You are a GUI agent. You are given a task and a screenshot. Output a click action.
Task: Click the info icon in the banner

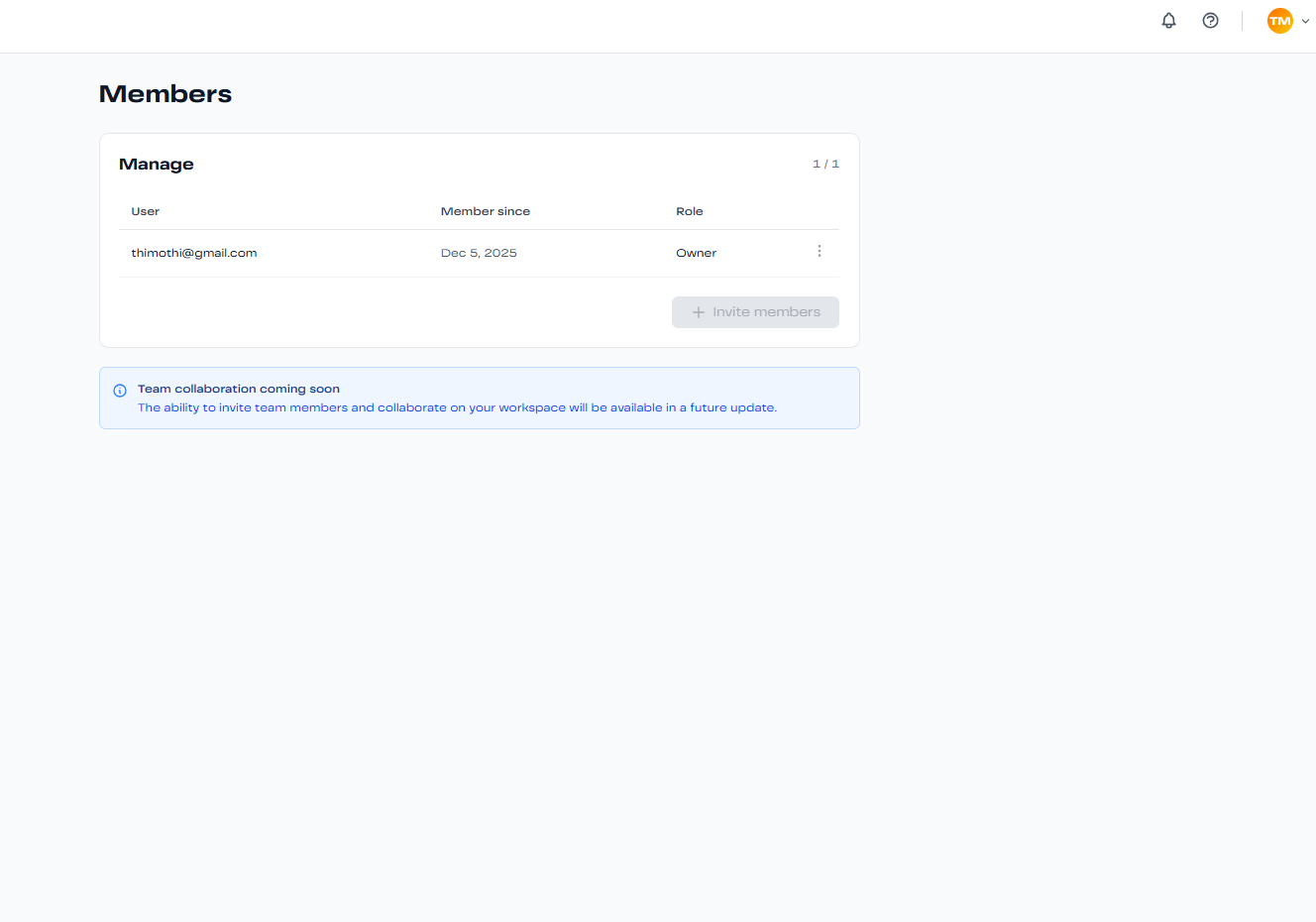(x=120, y=391)
